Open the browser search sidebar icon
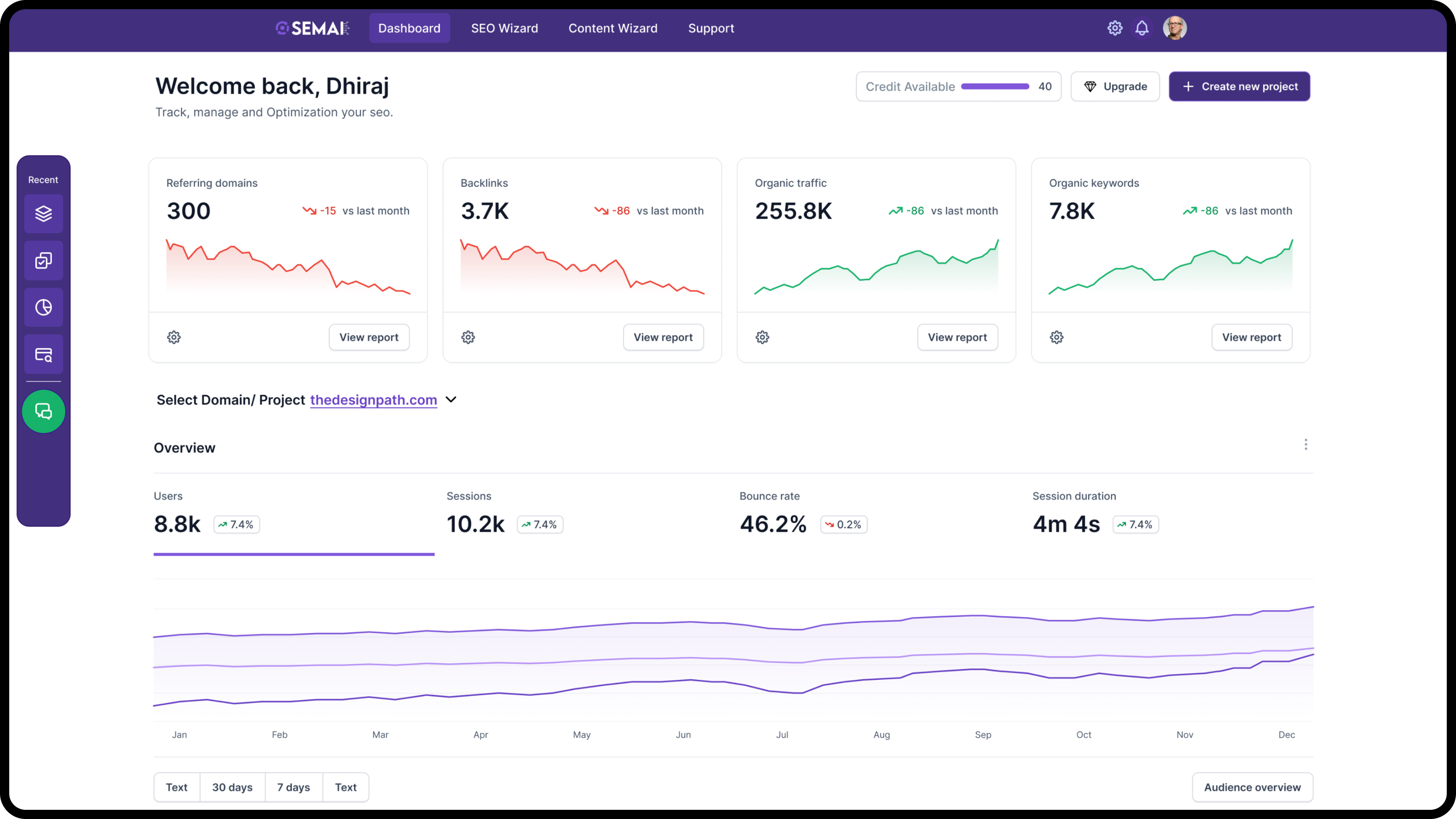The width and height of the screenshot is (1456, 819). pos(44,354)
